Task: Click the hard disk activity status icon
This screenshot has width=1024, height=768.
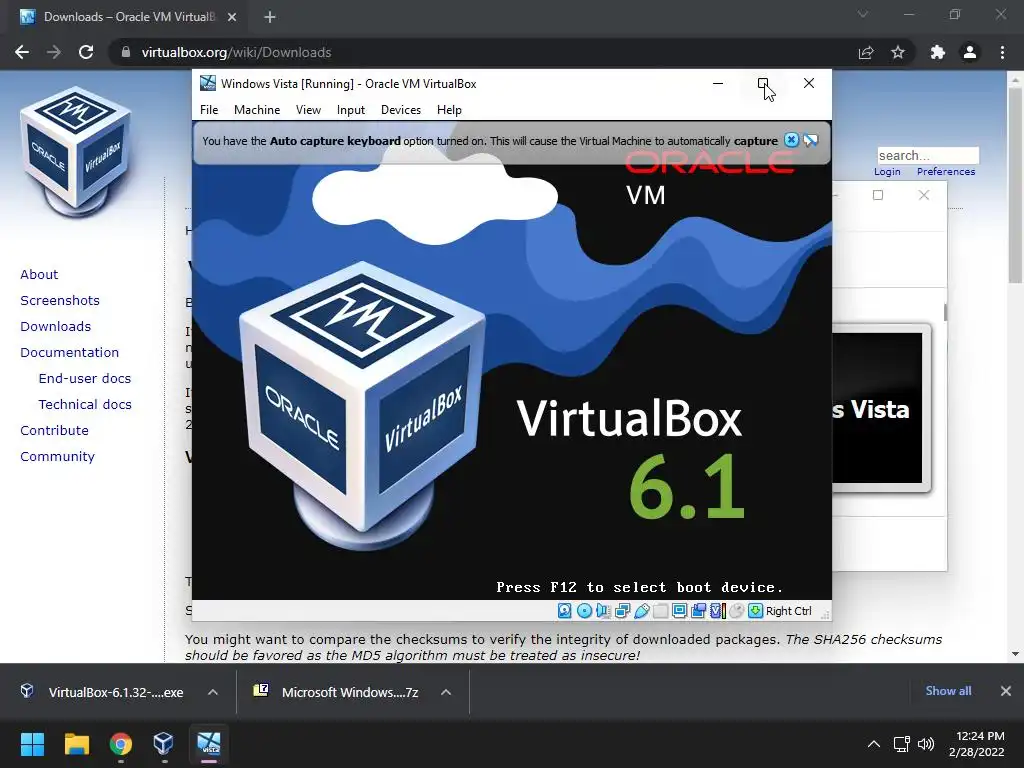Action: coord(565,611)
